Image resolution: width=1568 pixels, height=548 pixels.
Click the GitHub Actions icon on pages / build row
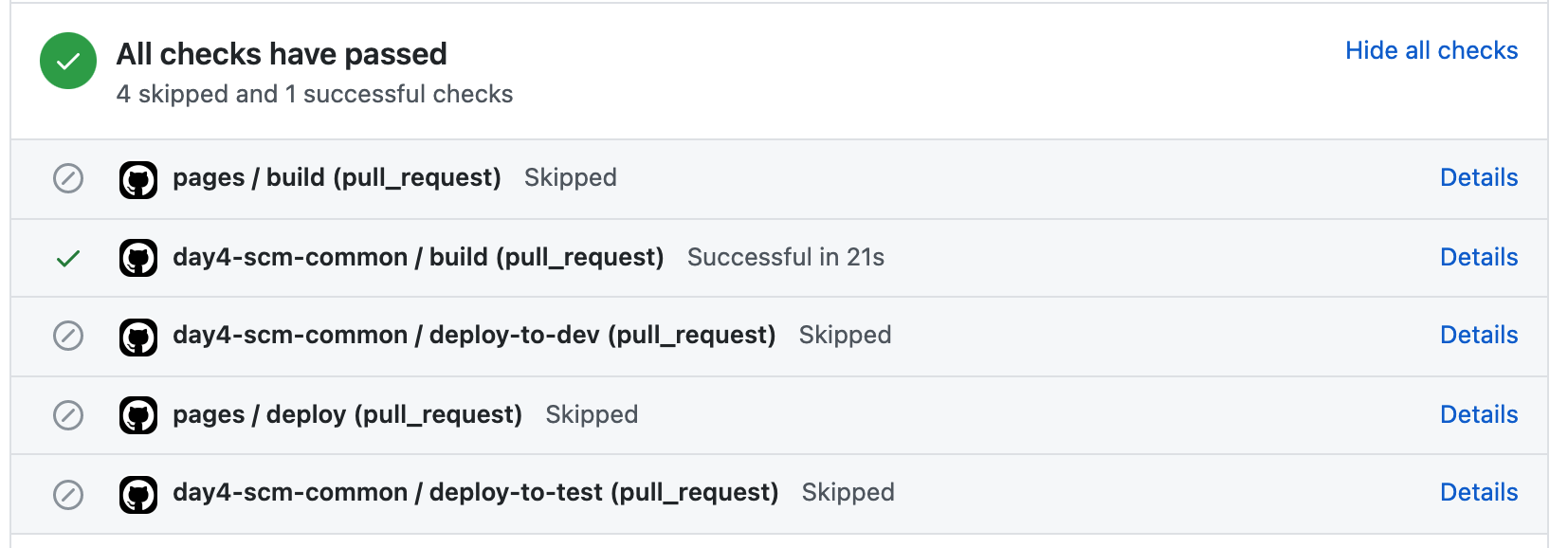[x=138, y=179]
